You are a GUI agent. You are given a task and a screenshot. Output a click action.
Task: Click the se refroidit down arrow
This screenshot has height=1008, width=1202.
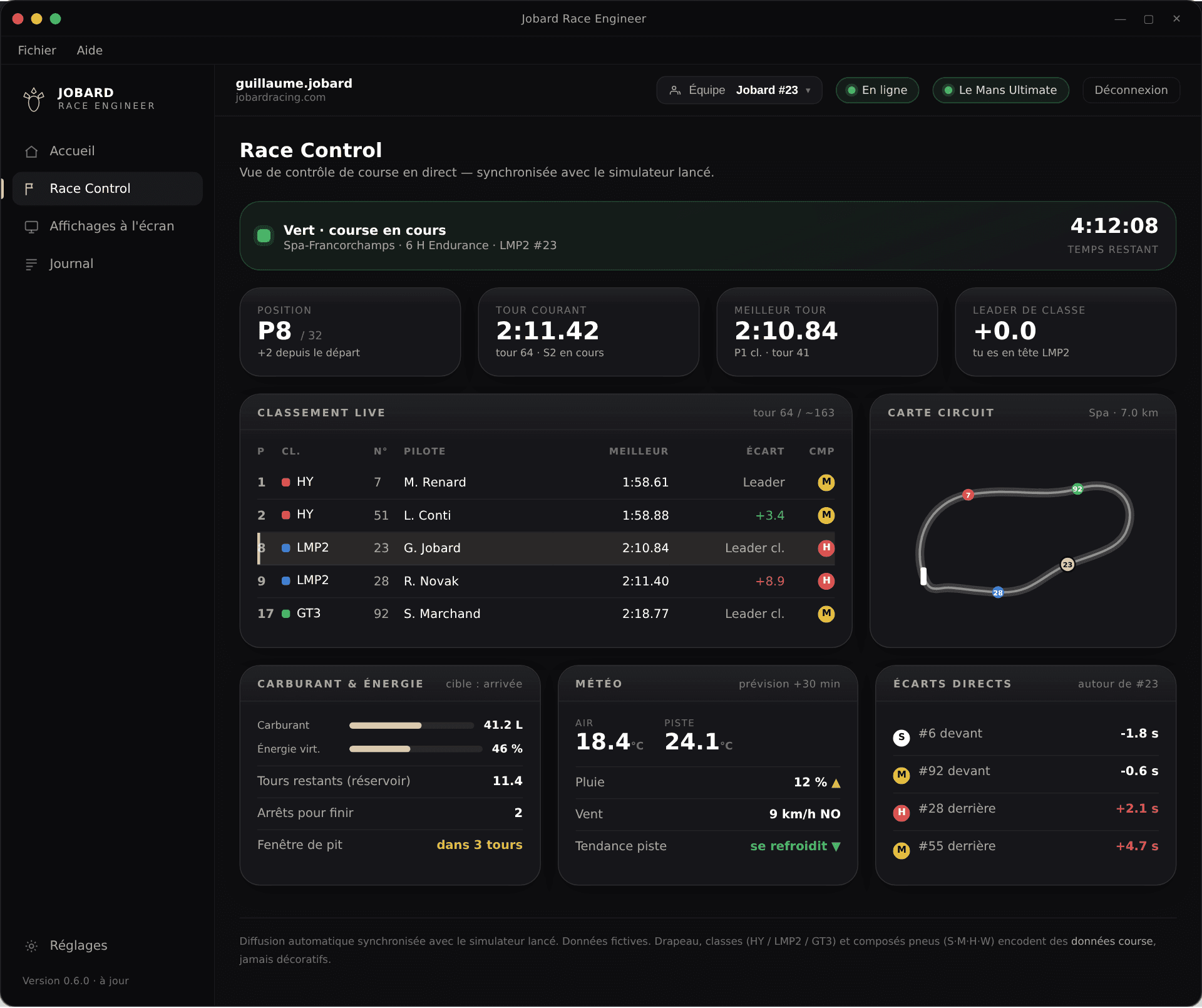pos(836,846)
